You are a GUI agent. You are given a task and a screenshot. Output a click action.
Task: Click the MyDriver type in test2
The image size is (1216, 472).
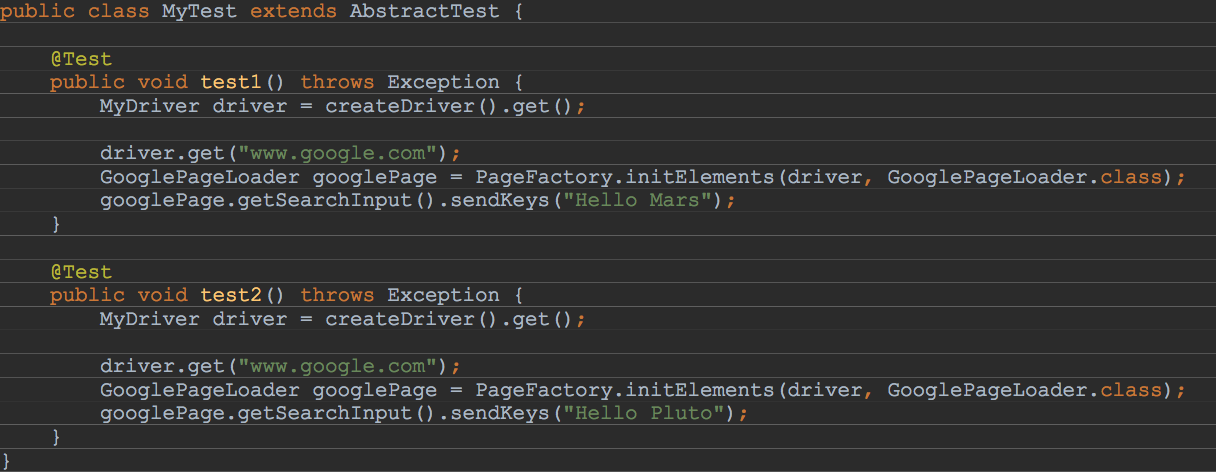(x=149, y=319)
